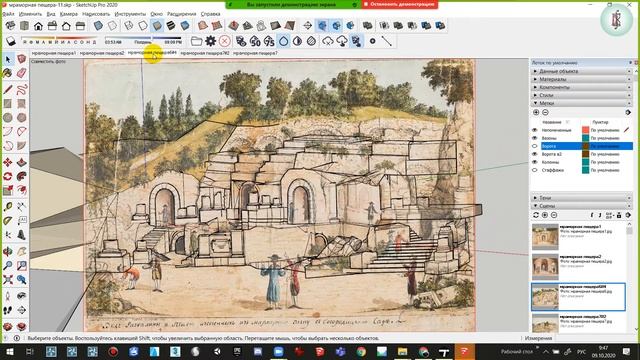Expand the Стили panel

pos(581,95)
